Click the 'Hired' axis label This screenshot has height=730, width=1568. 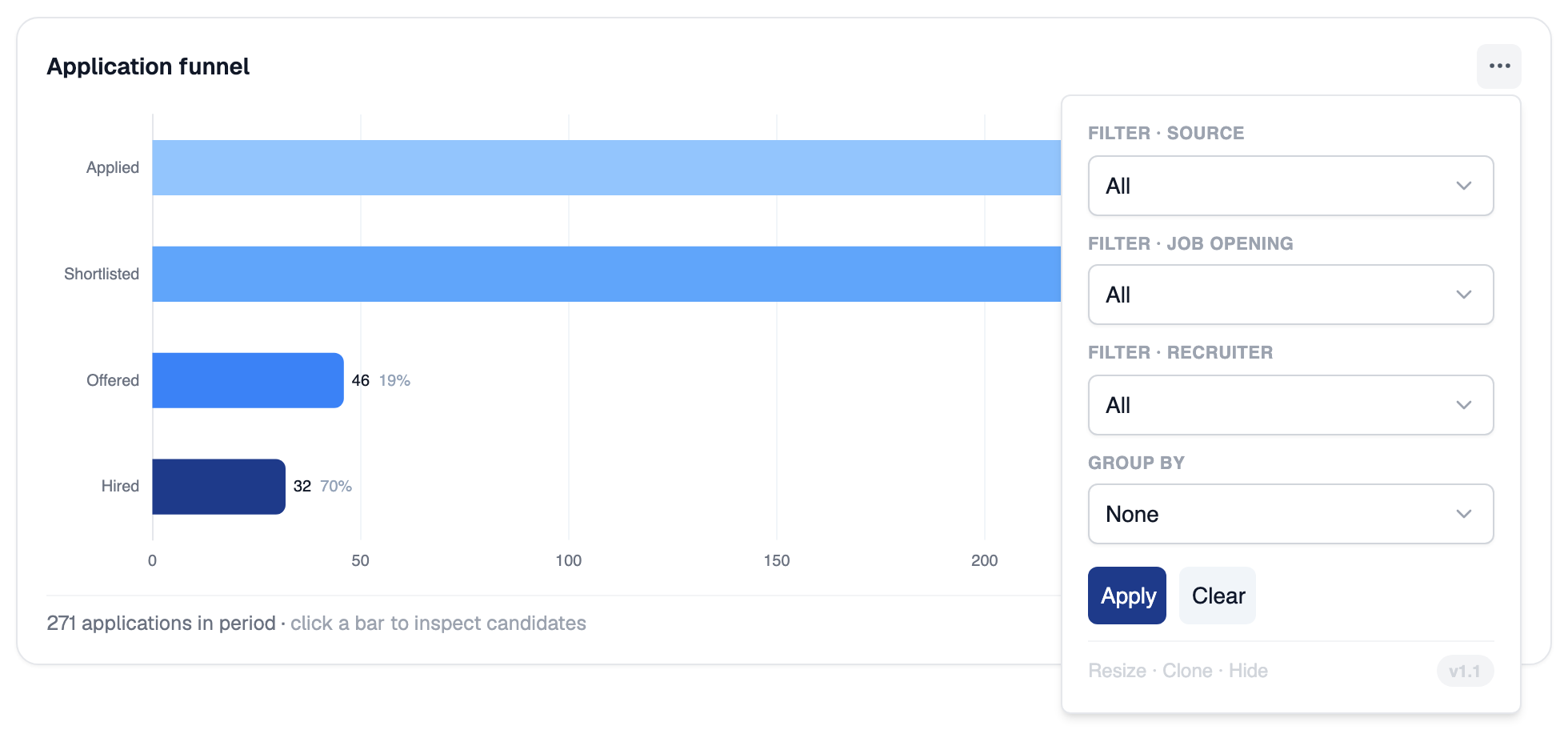pos(120,486)
